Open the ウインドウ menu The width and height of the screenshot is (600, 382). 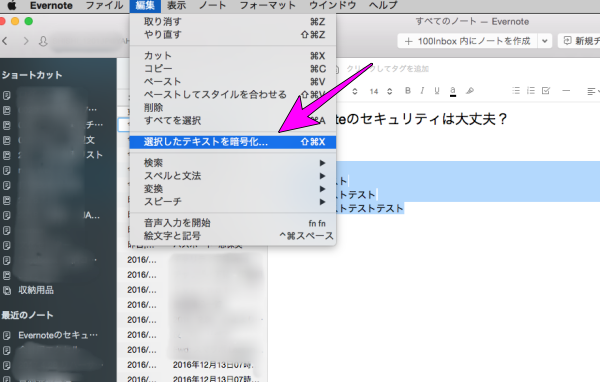(333, 5)
